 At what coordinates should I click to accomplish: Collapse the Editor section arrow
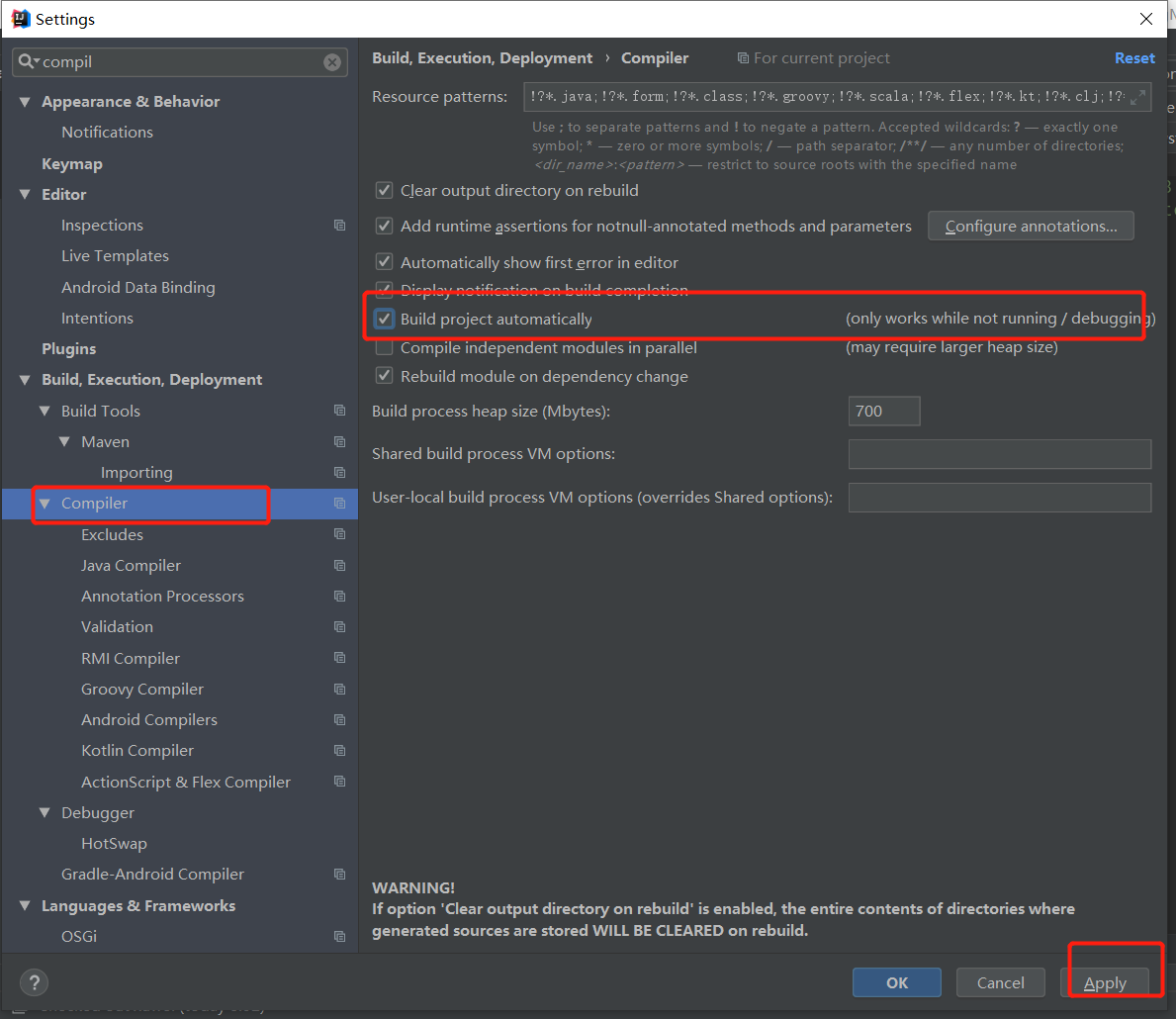pos(25,194)
